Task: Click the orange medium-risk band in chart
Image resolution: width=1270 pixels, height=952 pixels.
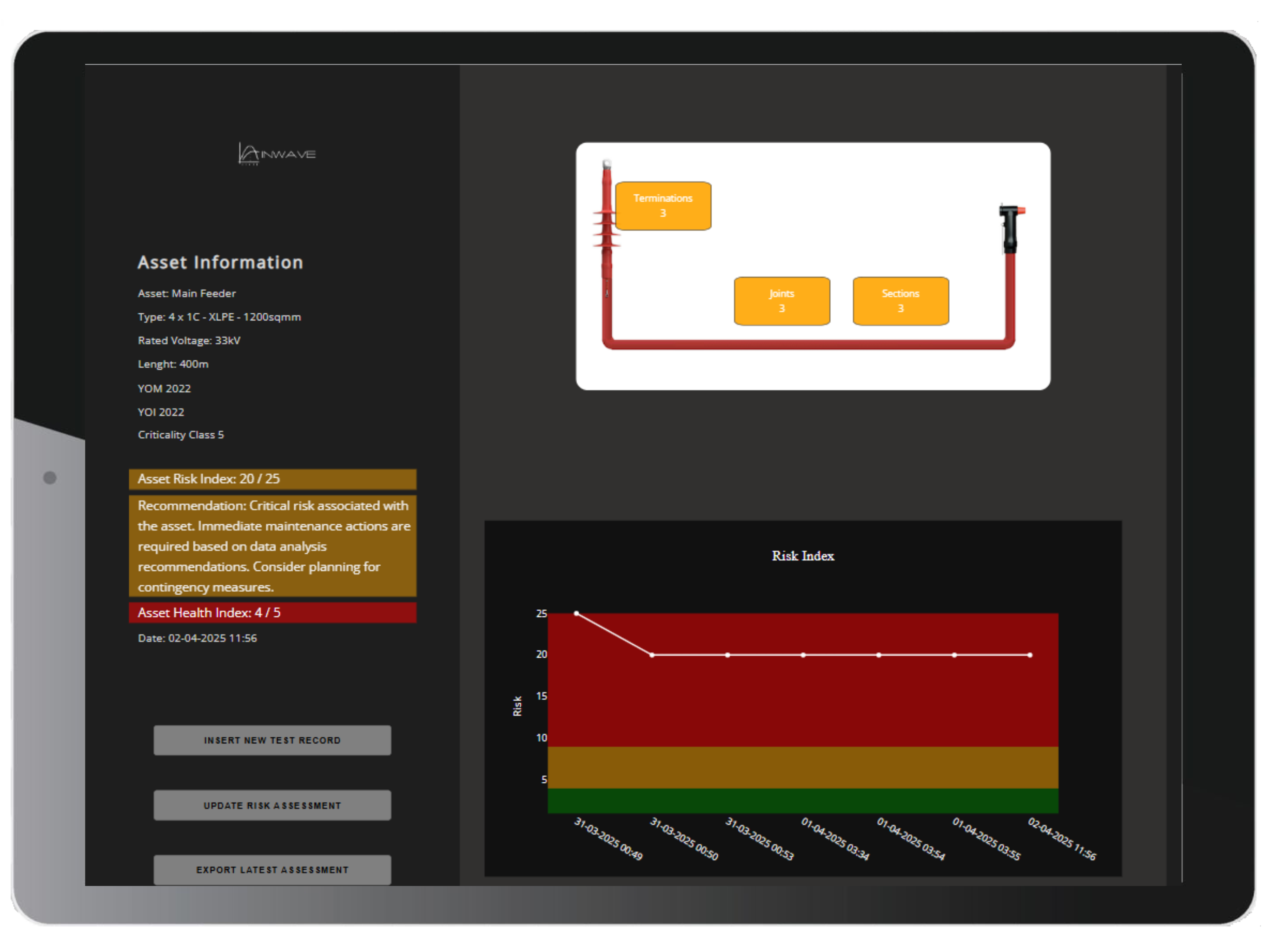Action: pos(803,767)
